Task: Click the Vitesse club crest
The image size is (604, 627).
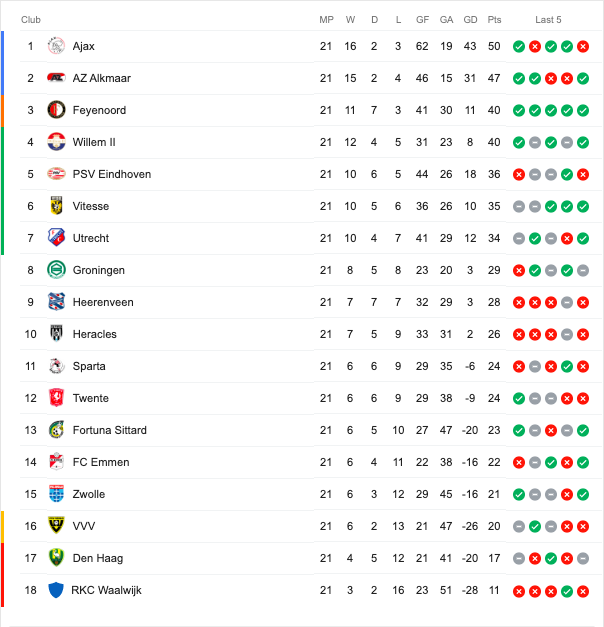Action: pos(56,206)
